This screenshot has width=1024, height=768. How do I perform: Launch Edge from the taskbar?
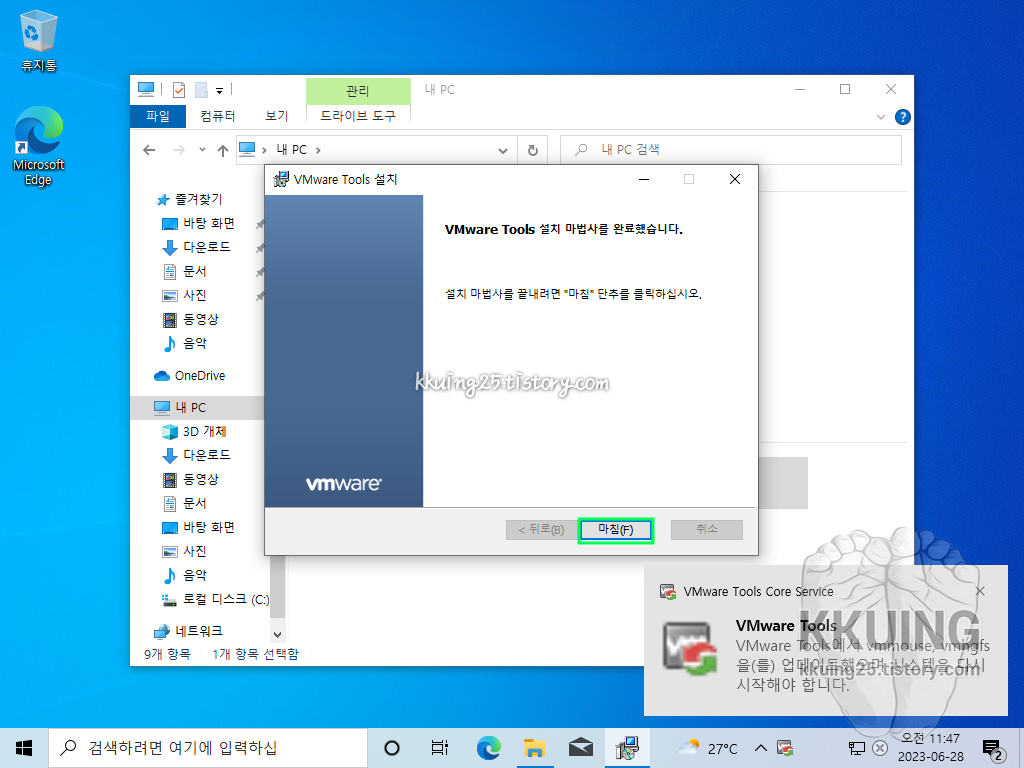pyautogui.click(x=488, y=748)
